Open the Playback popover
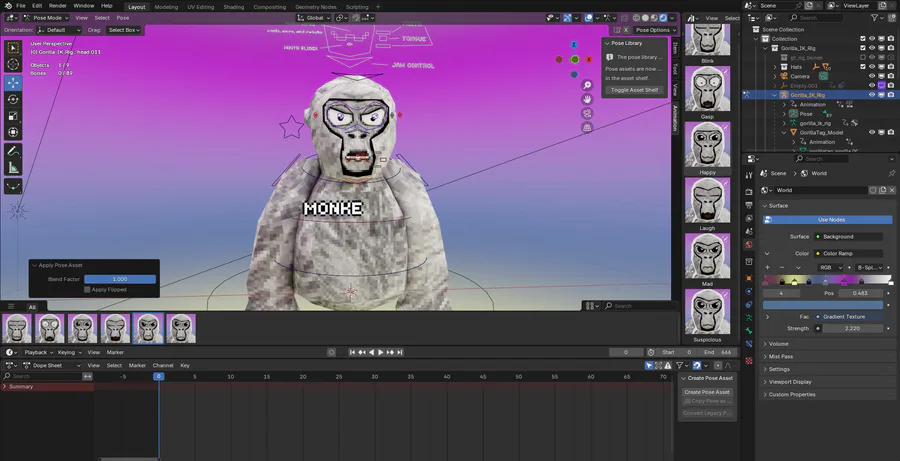This screenshot has width=900, height=461. pyautogui.click(x=38, y=352)
